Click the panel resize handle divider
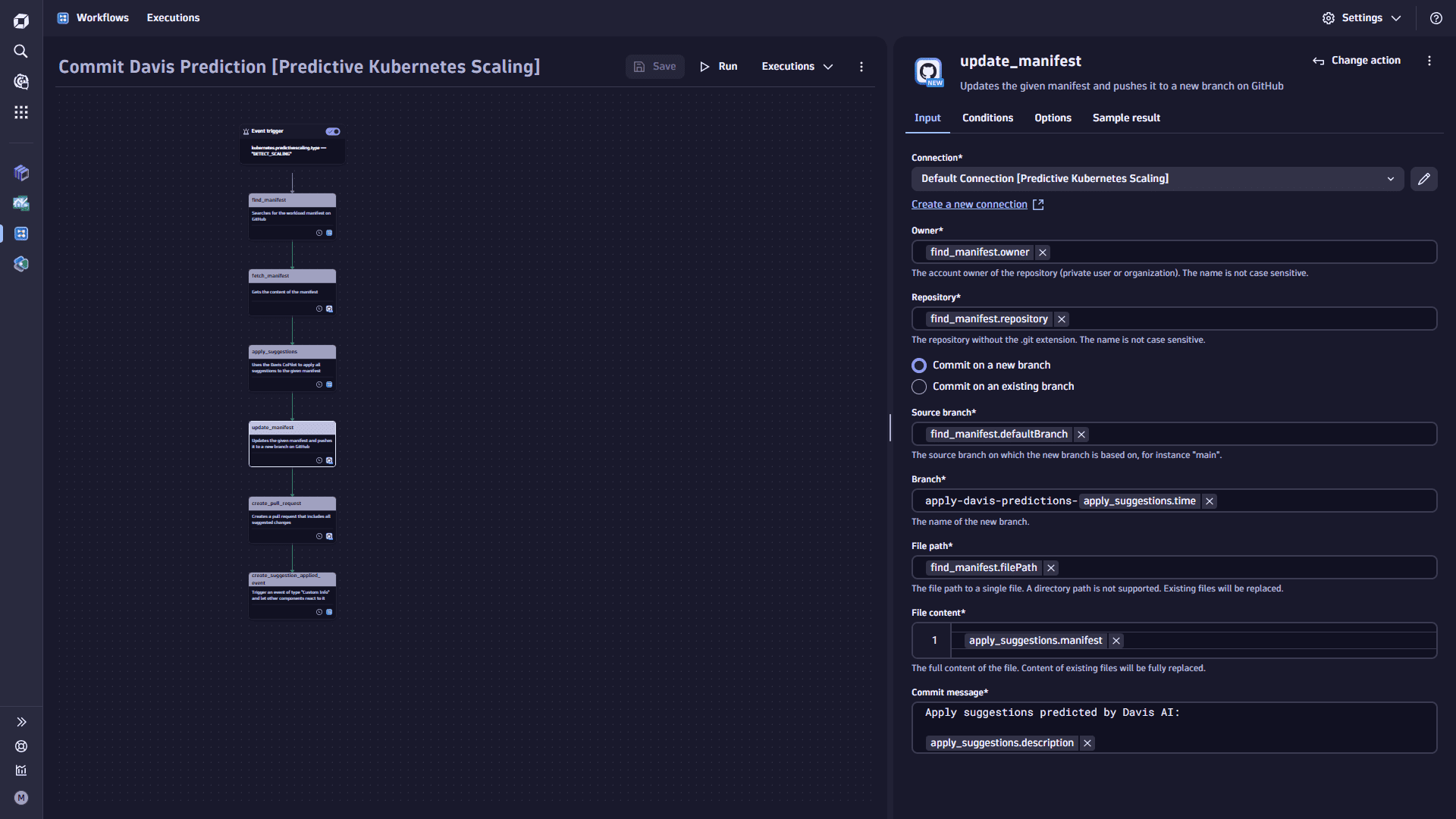Screen dimensions: 1456x819 click(x=890, y=428)
